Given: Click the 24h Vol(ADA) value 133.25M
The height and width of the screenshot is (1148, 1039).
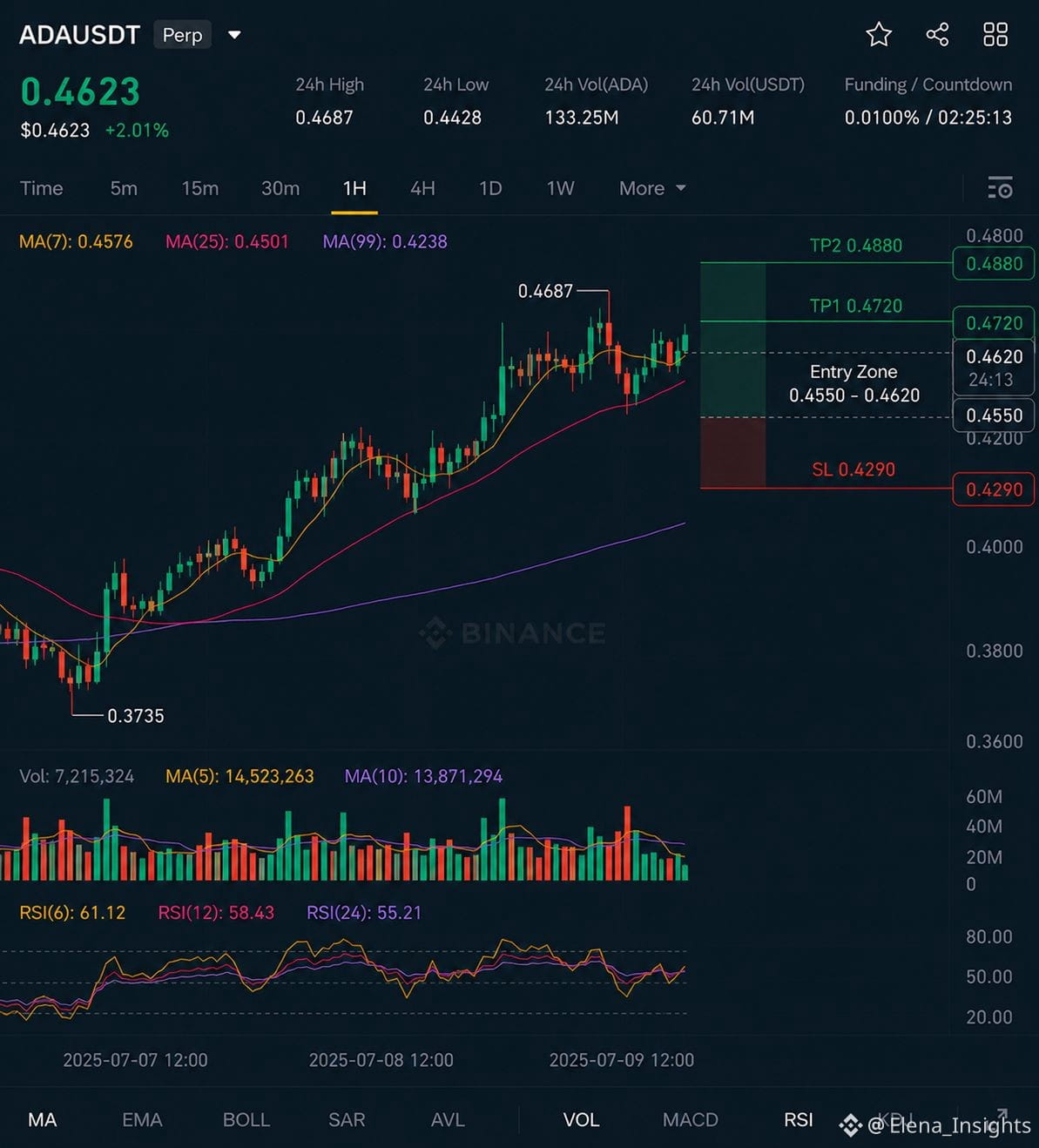Looking at the screenshot, I should tap(582, 118).
